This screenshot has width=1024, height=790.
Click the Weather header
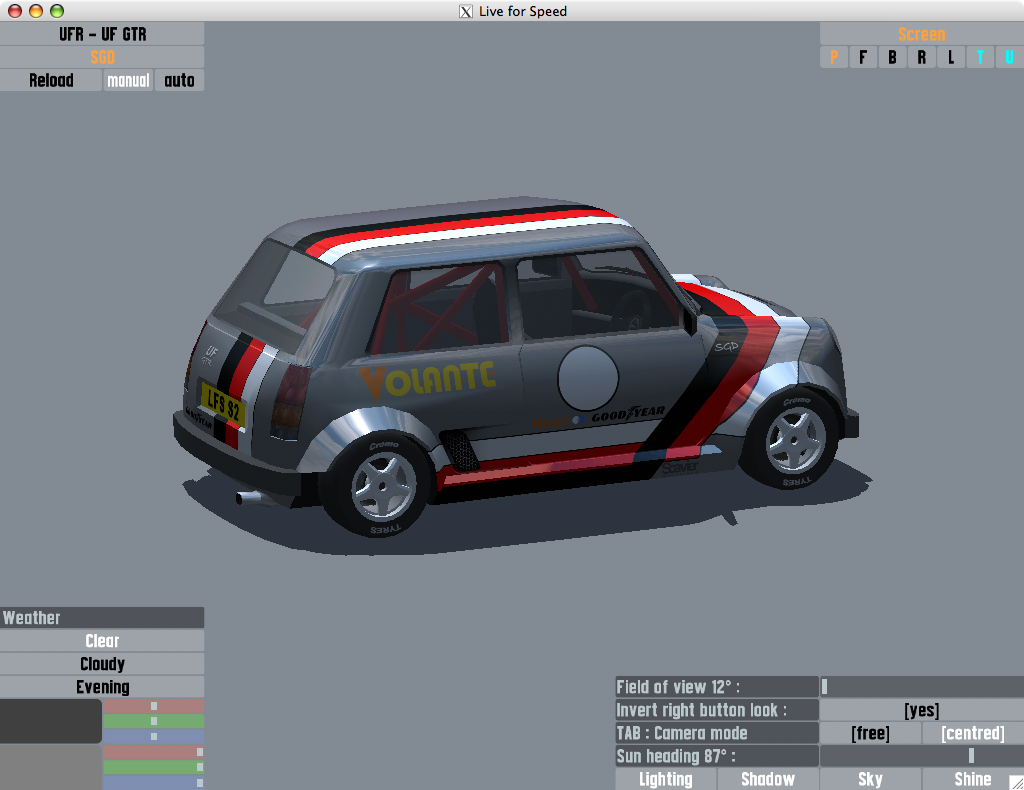(x=102, y=618)
